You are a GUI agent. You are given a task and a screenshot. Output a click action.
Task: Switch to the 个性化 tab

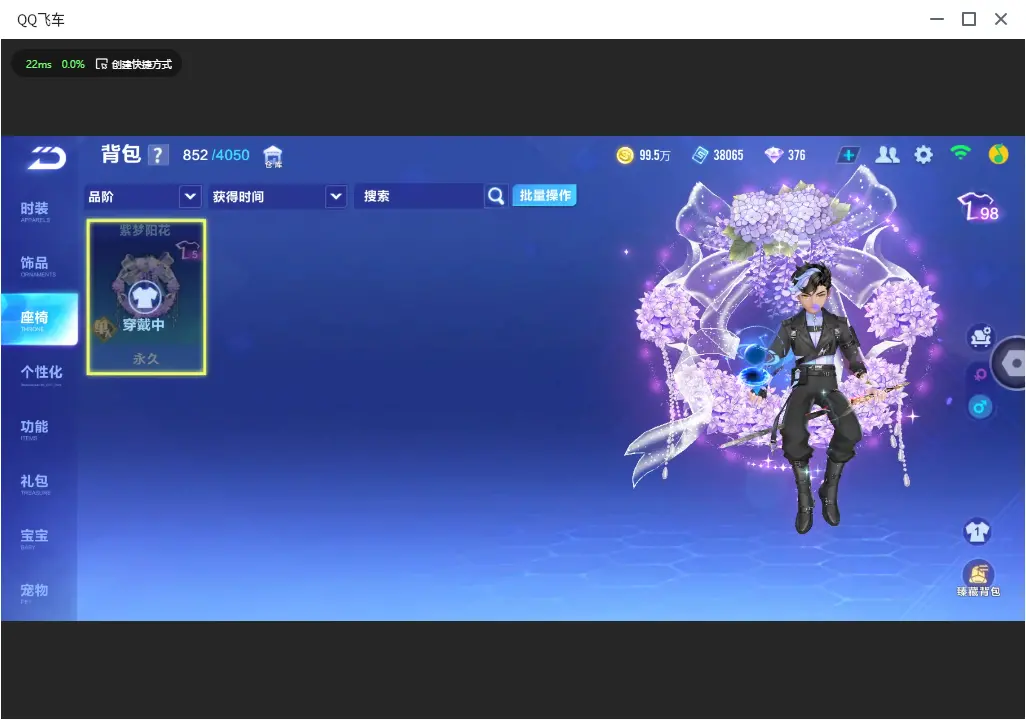click(41, 374)
